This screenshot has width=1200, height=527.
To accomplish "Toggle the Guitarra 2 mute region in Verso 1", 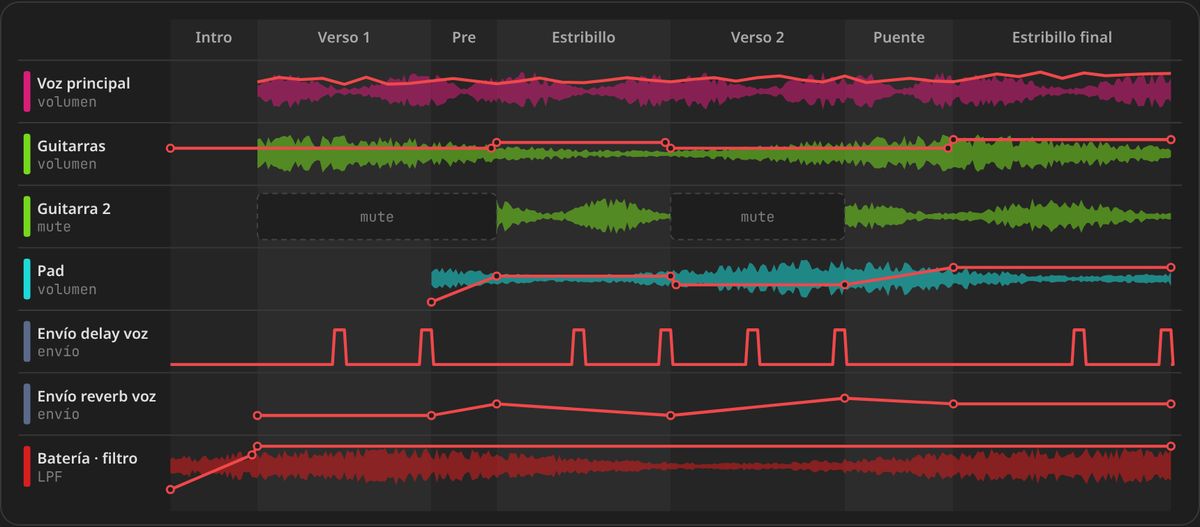I will [x=377, y=216].
